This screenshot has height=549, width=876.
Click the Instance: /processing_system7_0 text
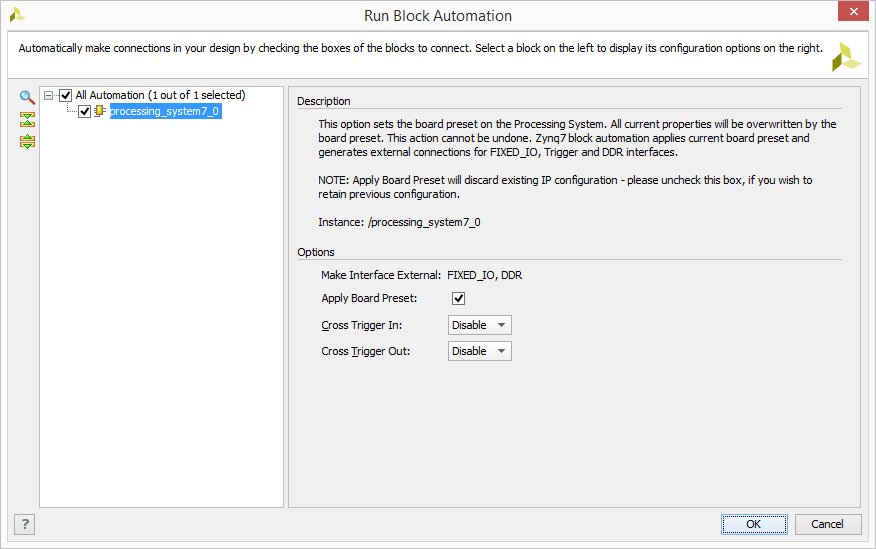399,222
